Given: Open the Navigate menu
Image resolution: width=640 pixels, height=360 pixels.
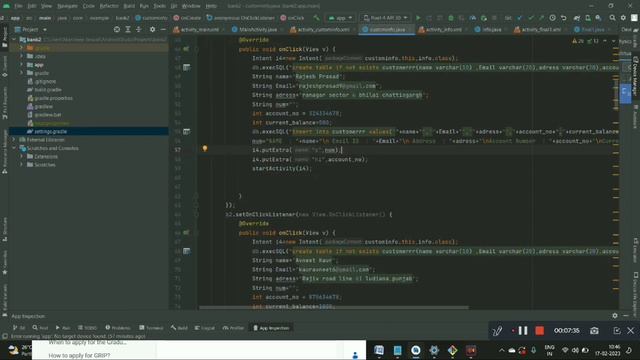Looking at the screenshot, I should point(67,6).
